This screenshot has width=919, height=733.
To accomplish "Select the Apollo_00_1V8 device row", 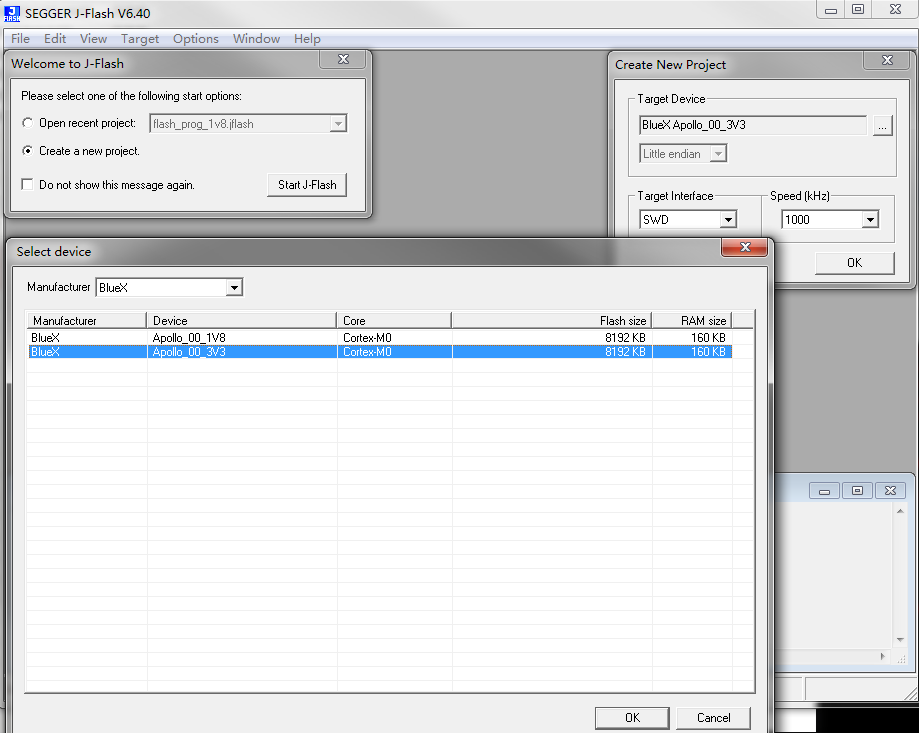I will 380,337.
